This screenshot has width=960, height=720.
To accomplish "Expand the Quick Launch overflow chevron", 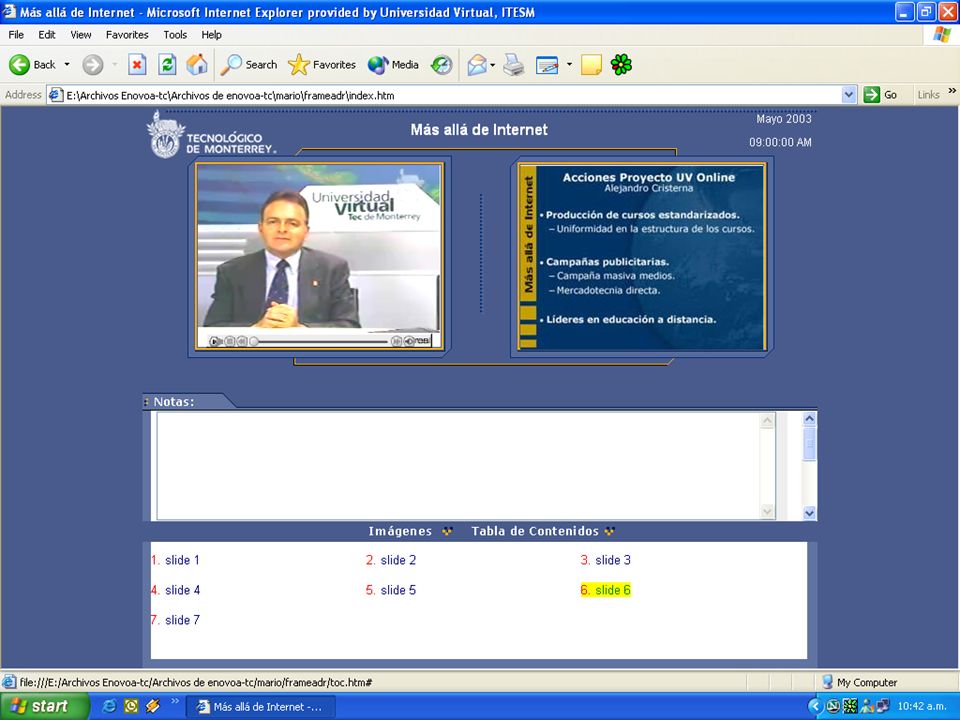I will tap(174, 701).
